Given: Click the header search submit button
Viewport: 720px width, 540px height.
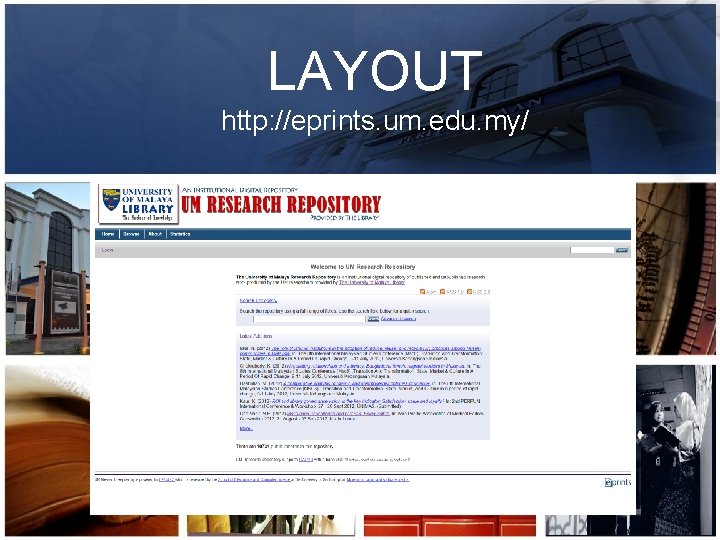Looking at the screenshot, I should tap(622, 250).
